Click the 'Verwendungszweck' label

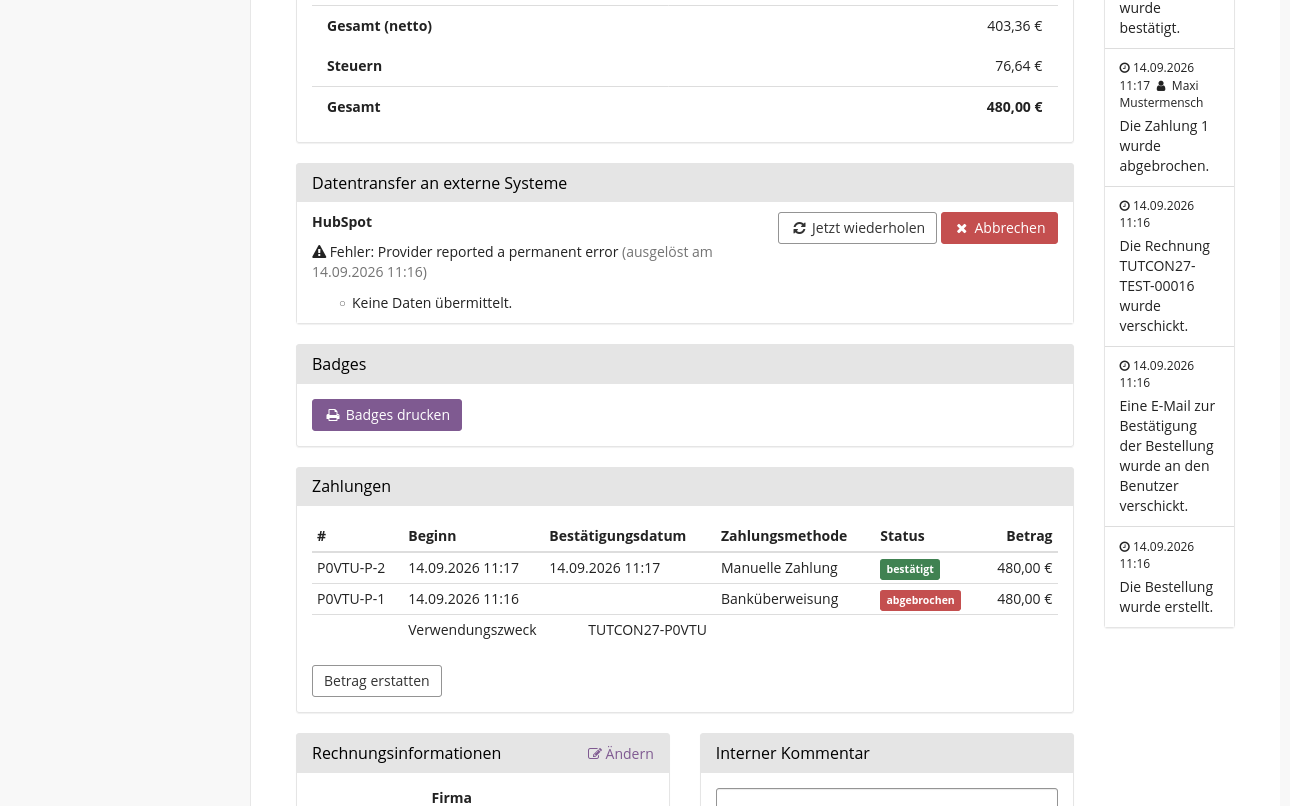472,630
